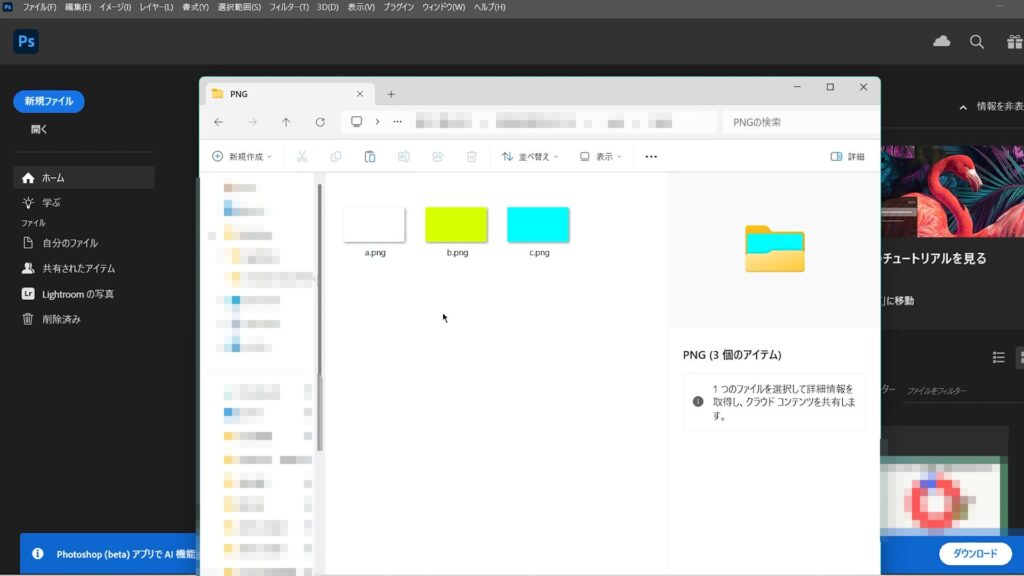Click the This PC monitor icon in address bar
This screenshot has height=576, width=1024.
pyautogui.click(x=357, y=121)
